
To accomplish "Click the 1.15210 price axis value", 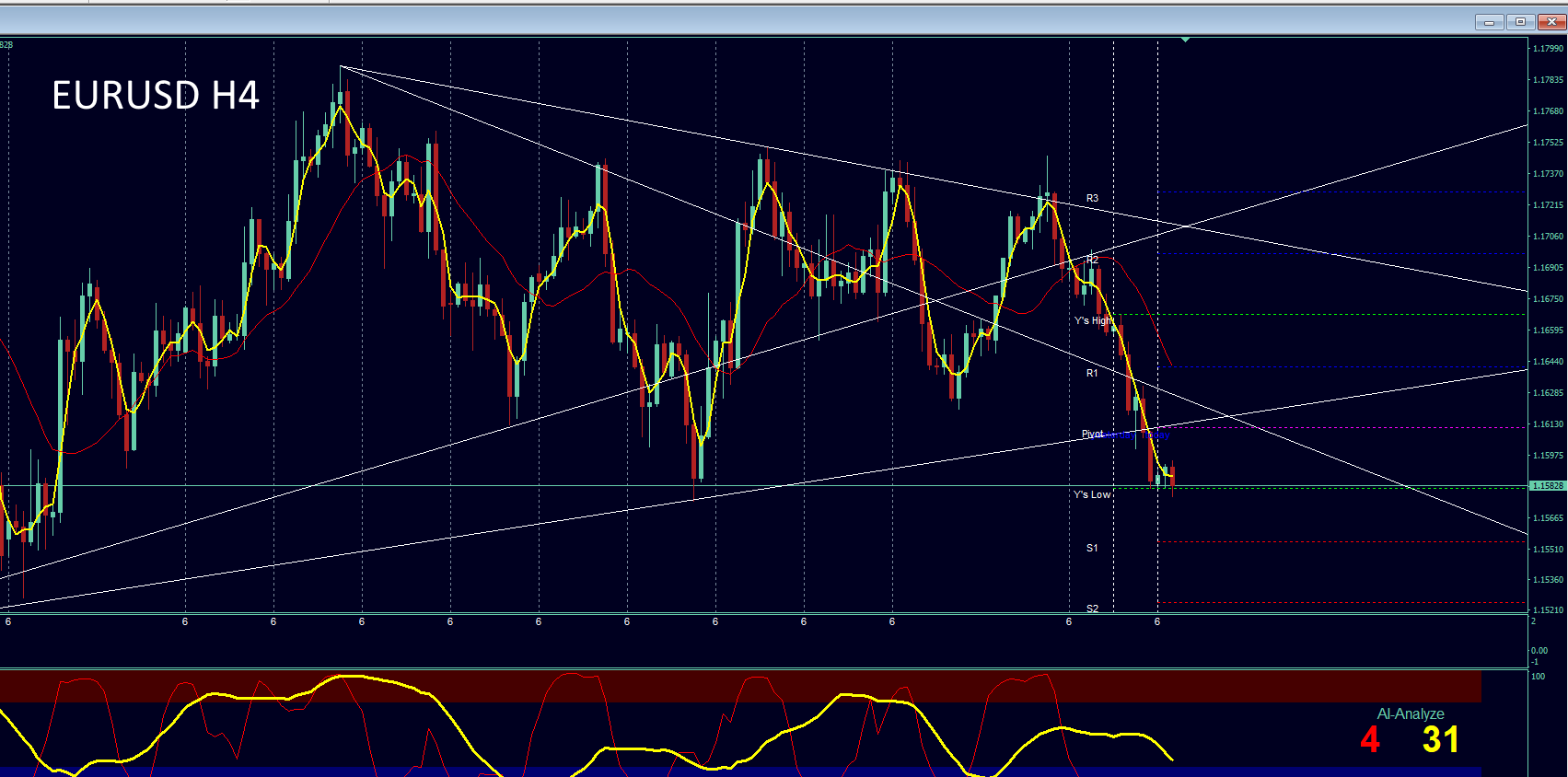I will coord(1549,610).
